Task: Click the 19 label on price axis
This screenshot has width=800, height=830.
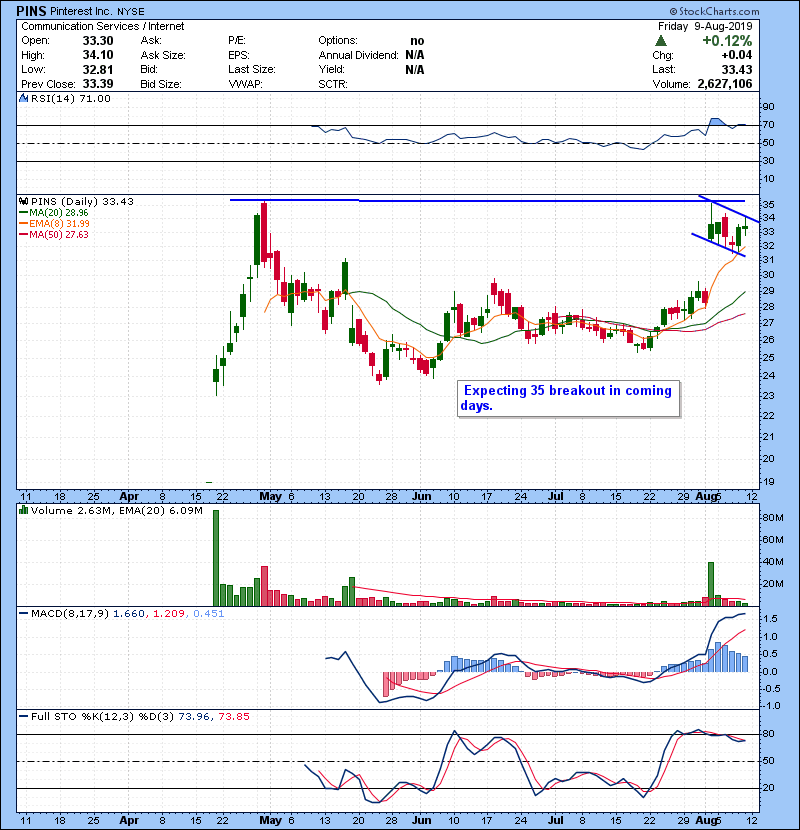Action: coord(768,482)
